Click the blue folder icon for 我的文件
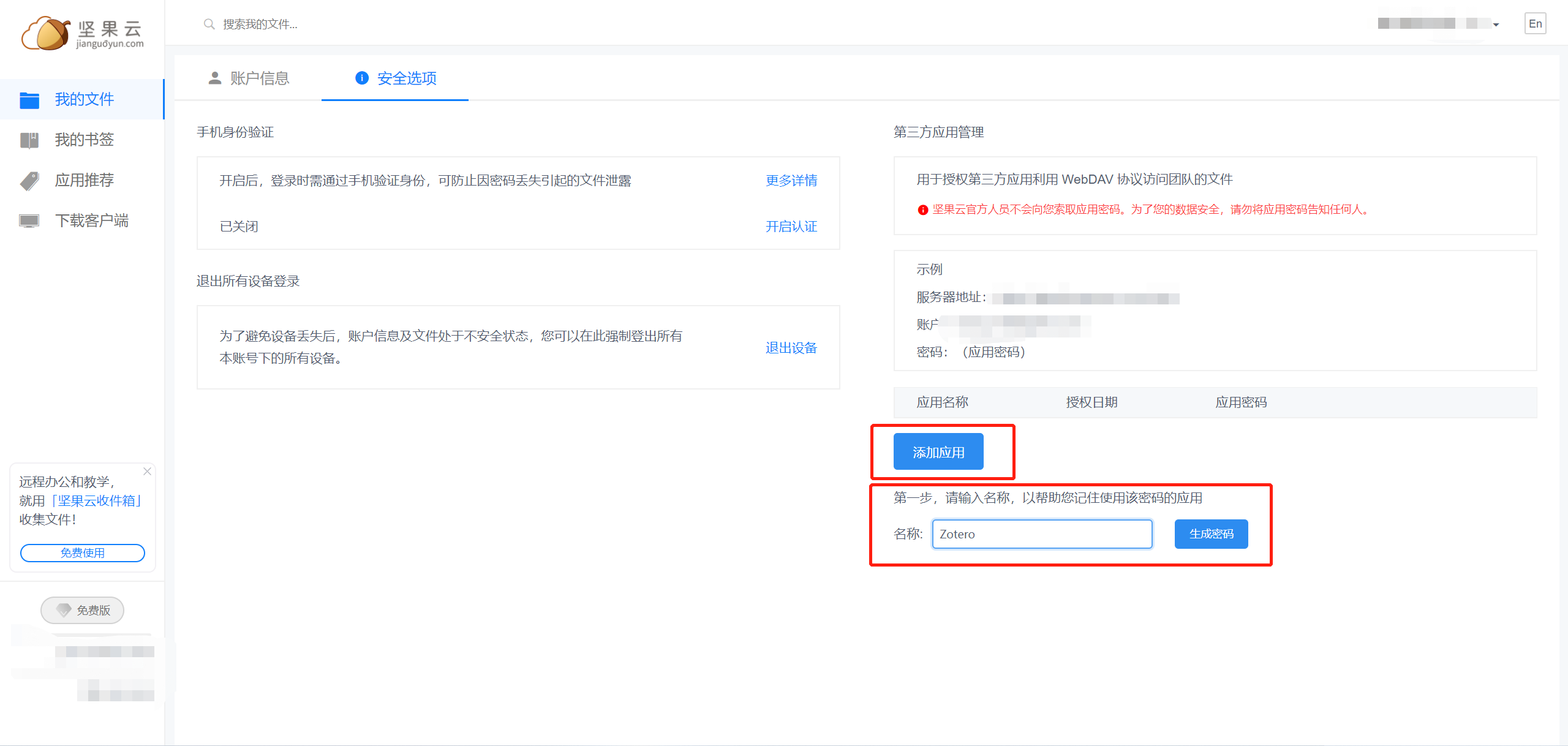The image size is (1568, 746). (x=29, y=100)
